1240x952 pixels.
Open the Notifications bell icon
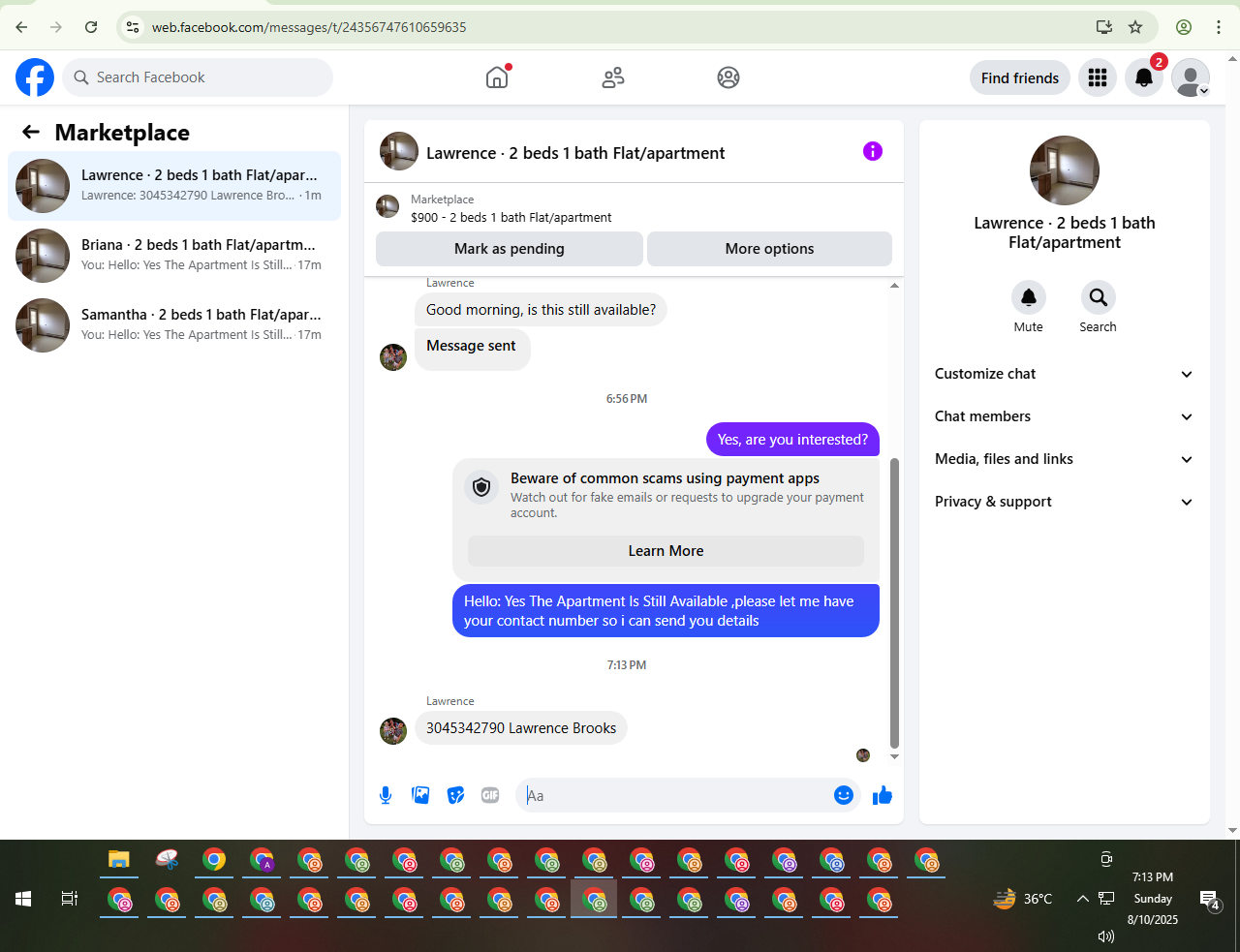coord(1144,77)
